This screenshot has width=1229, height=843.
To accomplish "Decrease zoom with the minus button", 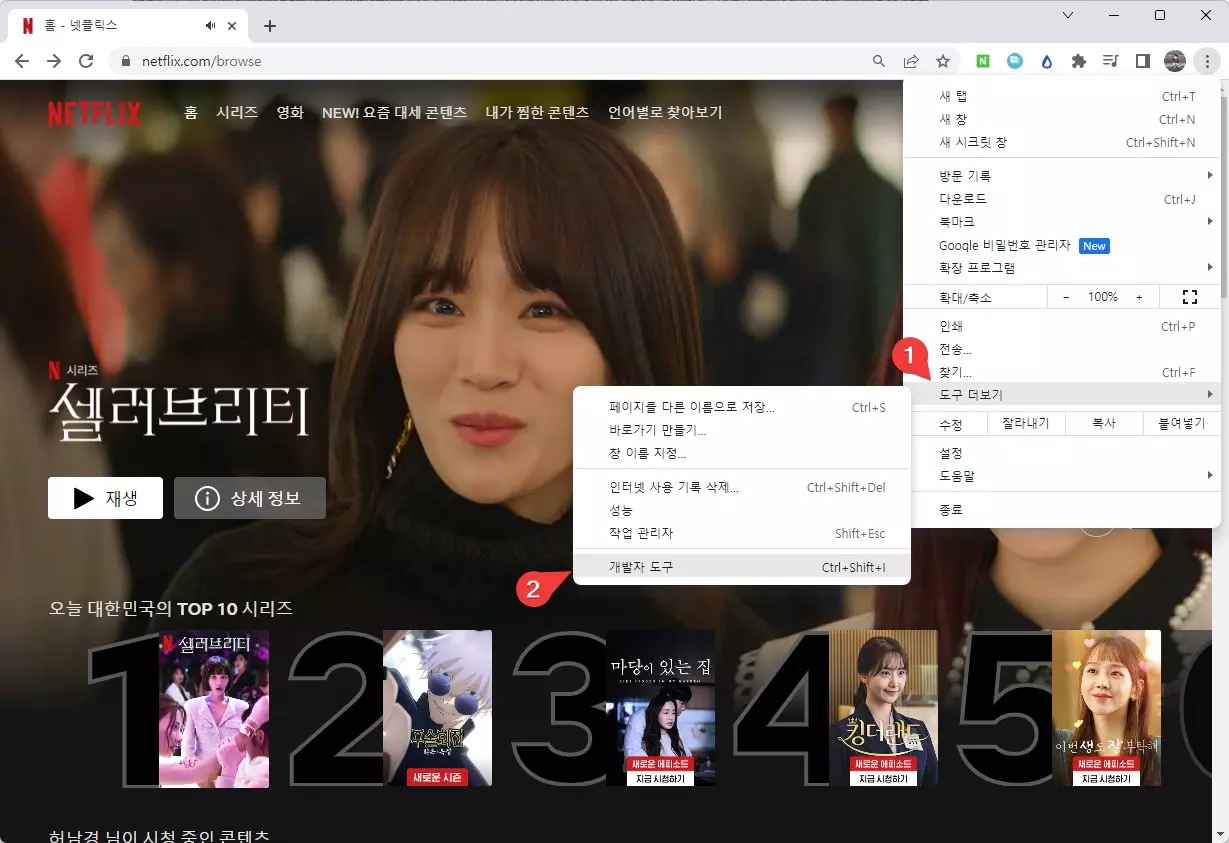I will [x=1066, y=297].
